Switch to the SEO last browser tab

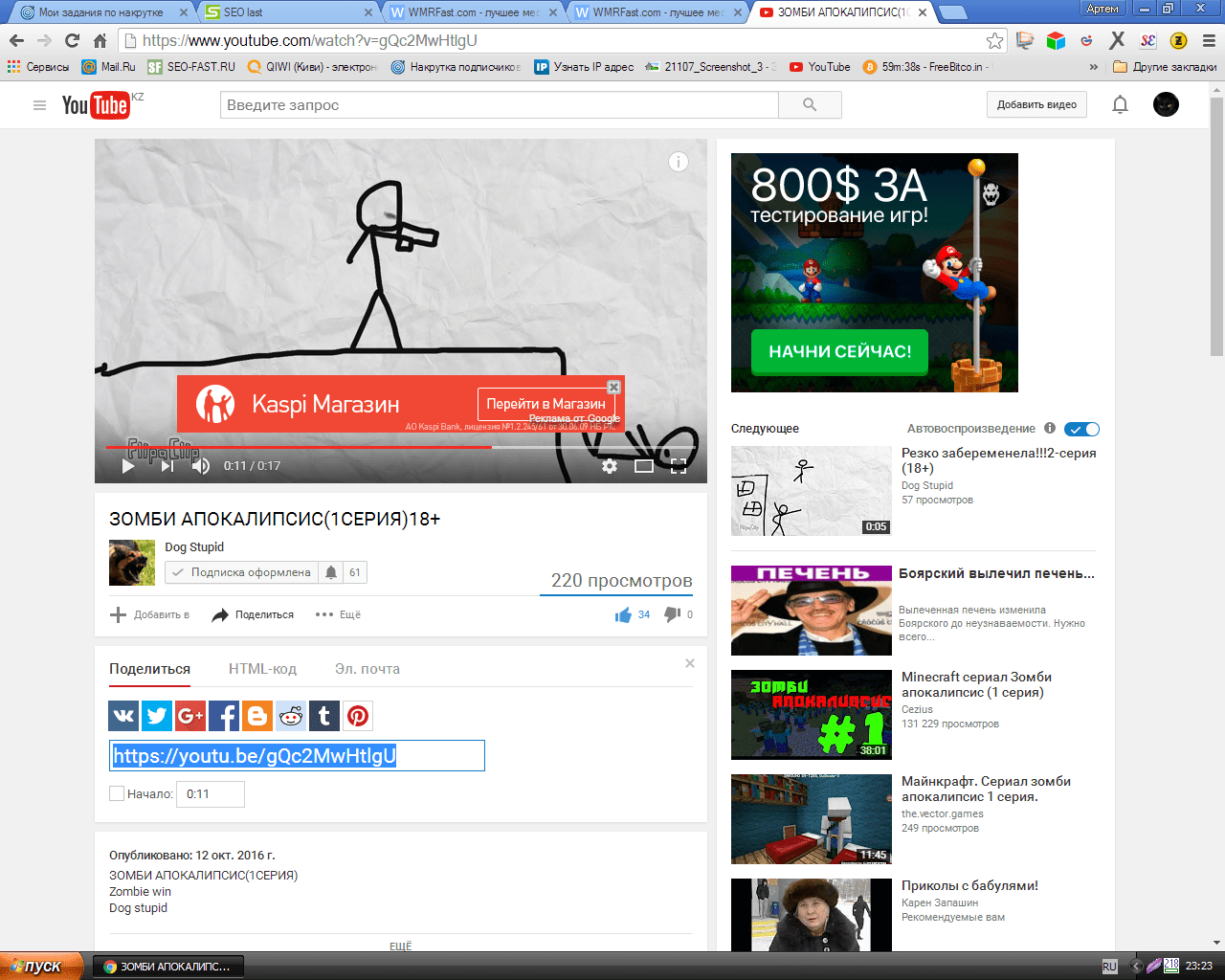[x=290, y=12]
